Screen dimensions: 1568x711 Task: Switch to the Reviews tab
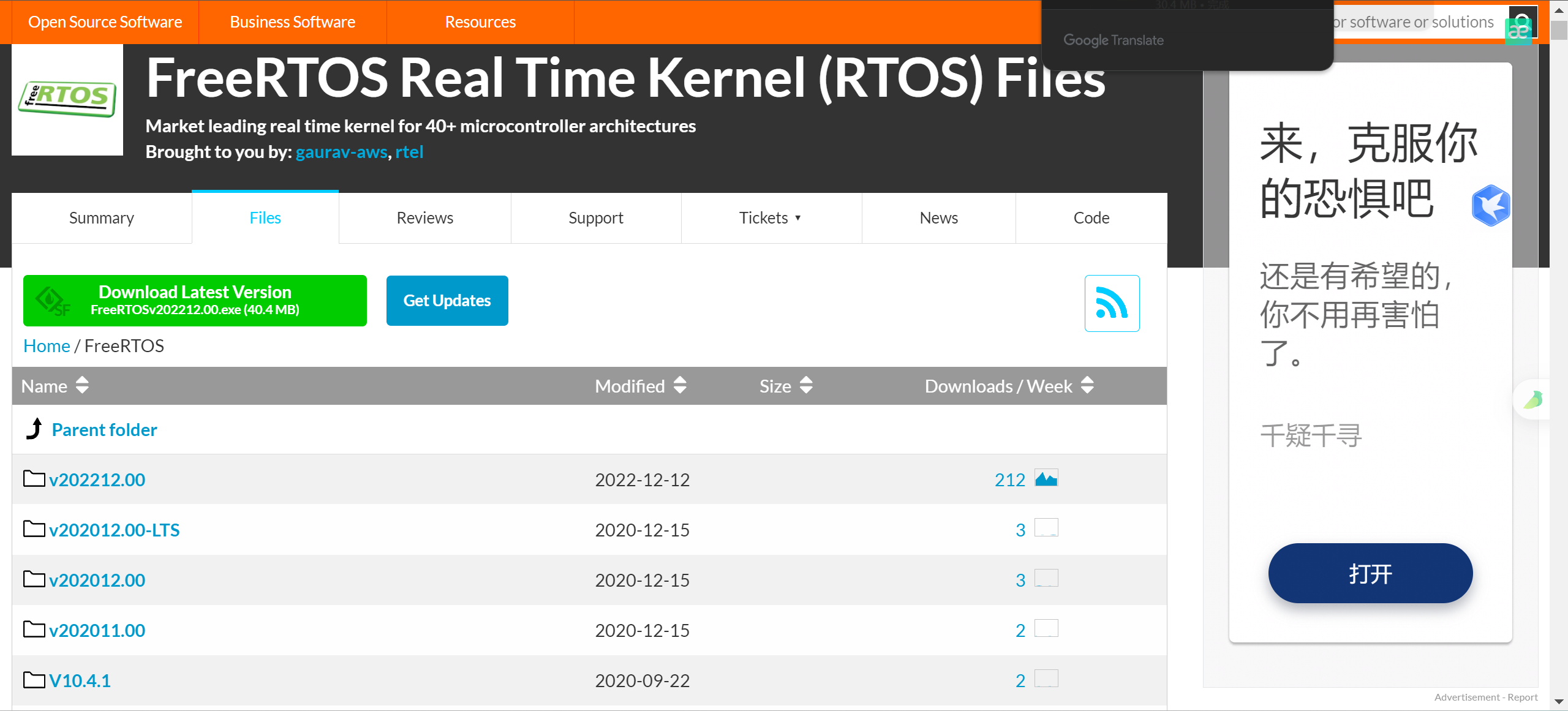pyautogui.click(x=424, y=218)
